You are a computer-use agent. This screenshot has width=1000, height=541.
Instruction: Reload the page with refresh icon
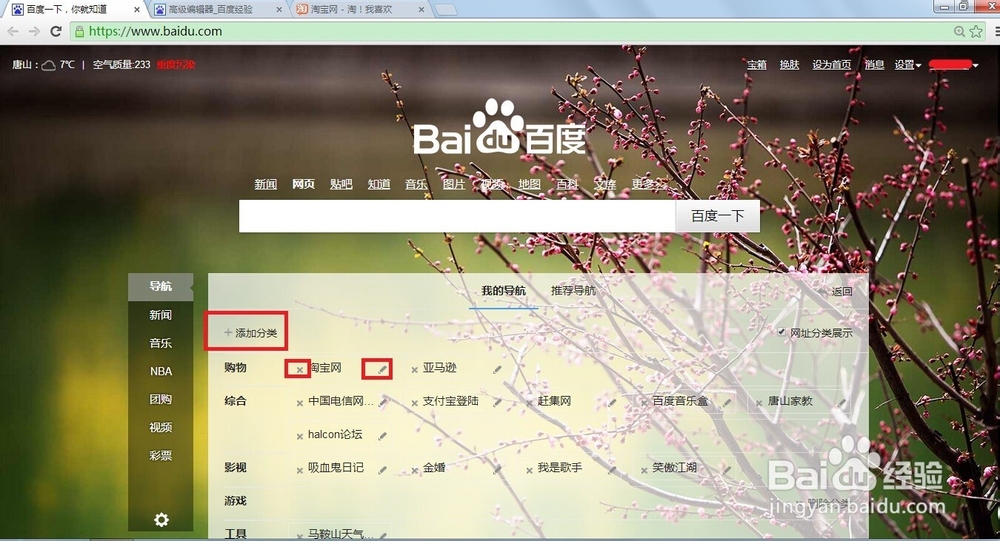pos(55,31)
